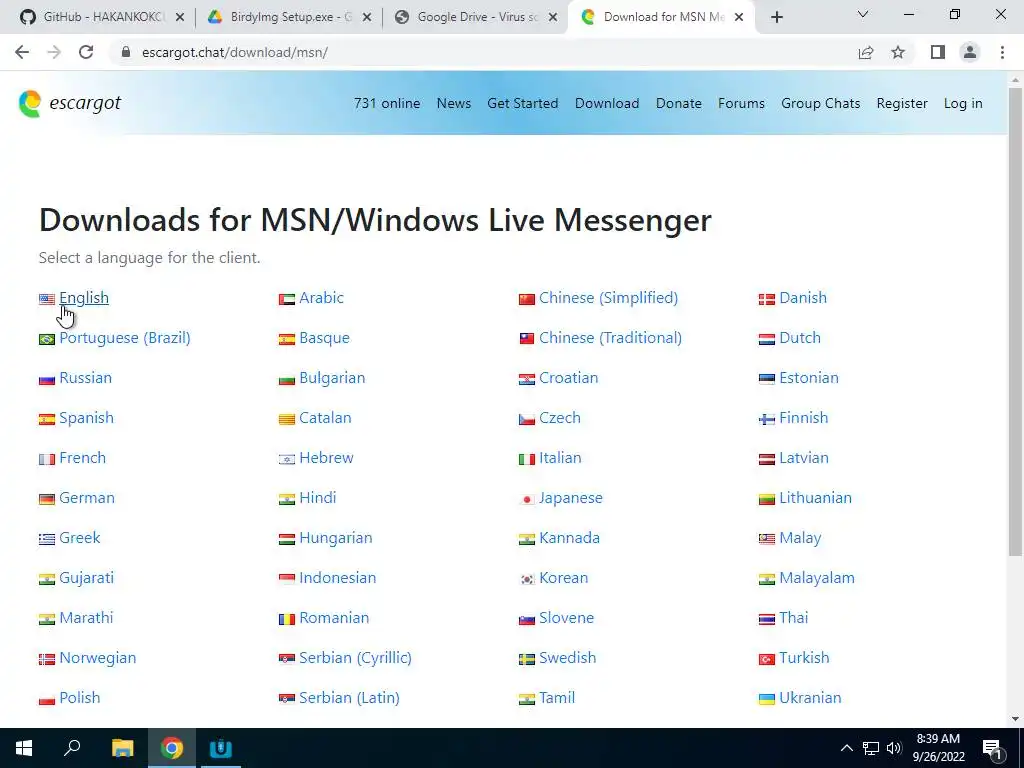Viewport: 1024px width, 768px height.
Task: Click the German flag icon
Action: [x=47, y=500]
